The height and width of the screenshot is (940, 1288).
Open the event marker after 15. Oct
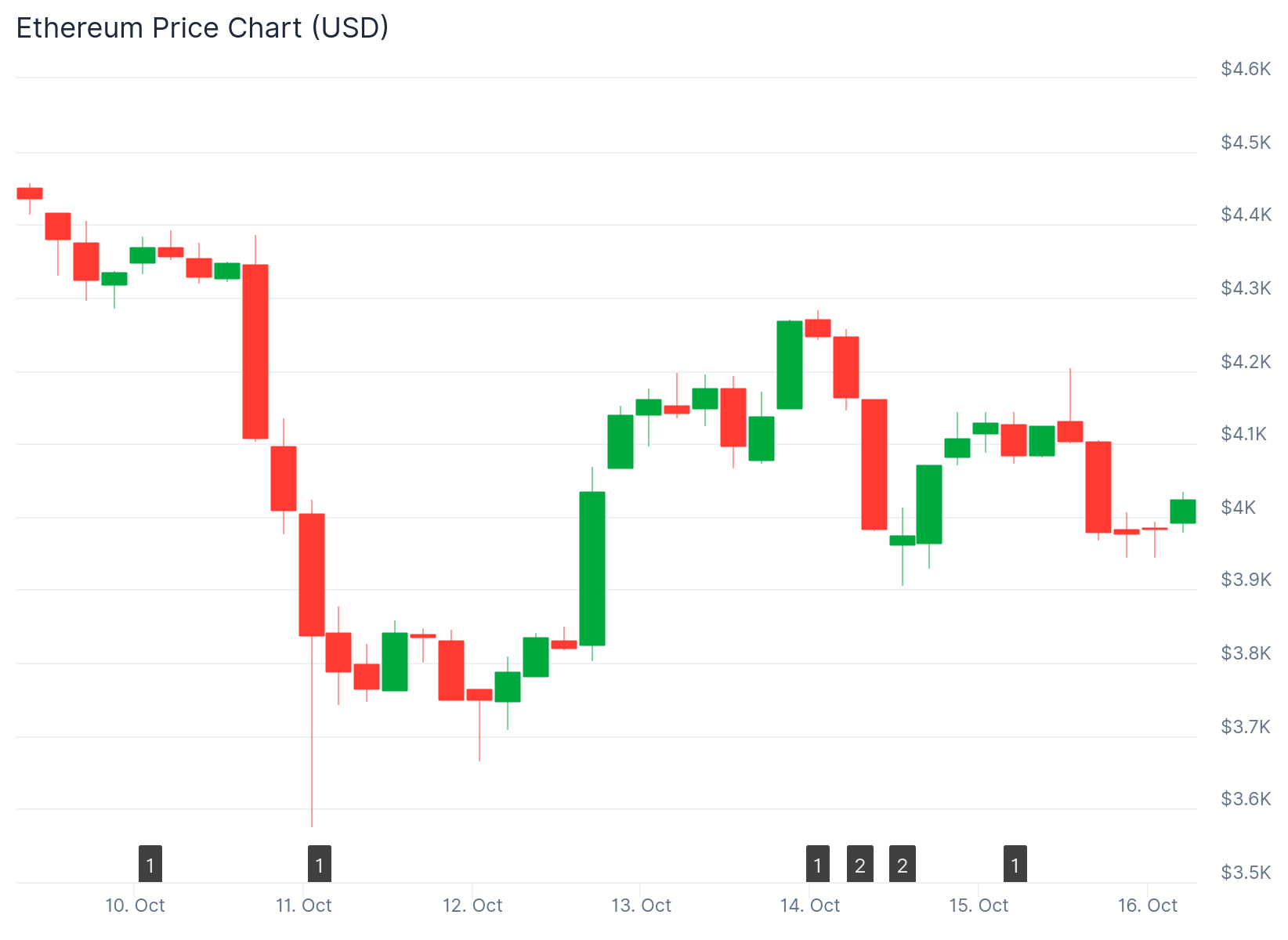(1015, 865)
